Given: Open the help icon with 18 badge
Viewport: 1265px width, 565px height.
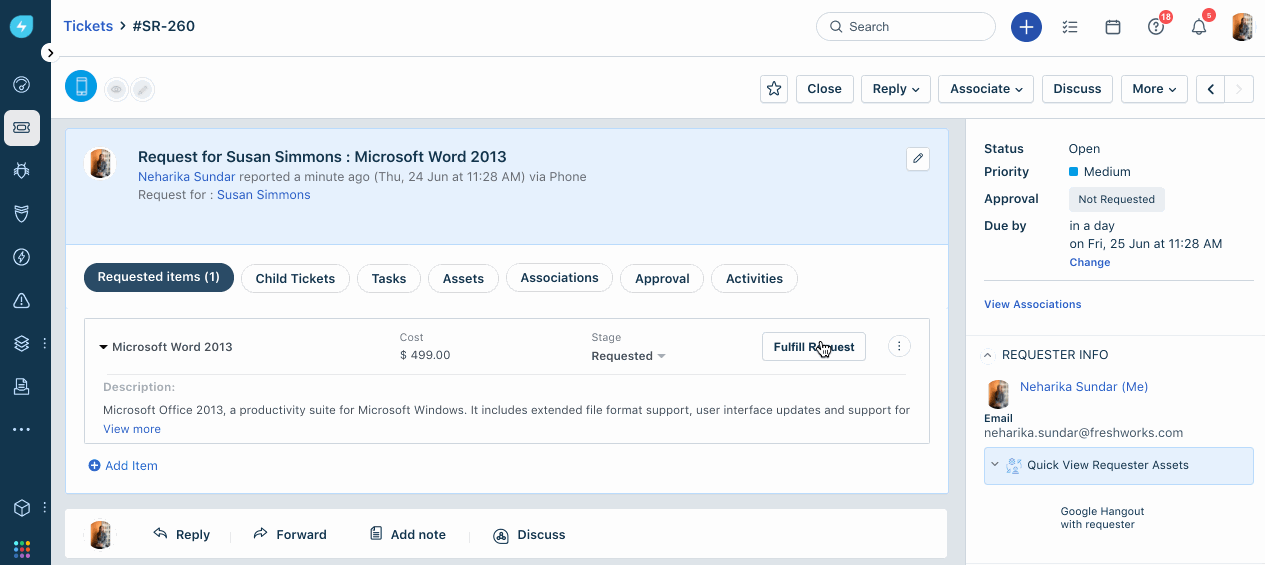Looking at the screenshot, I should point(1157,26).
